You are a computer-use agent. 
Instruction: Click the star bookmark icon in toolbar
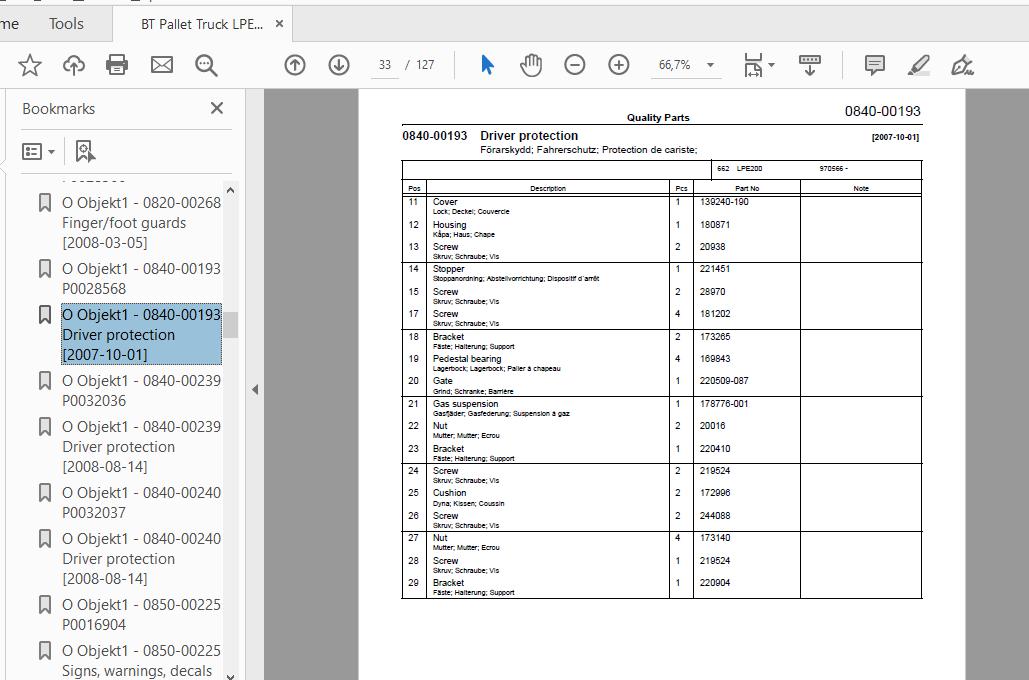tap(30, 65)
